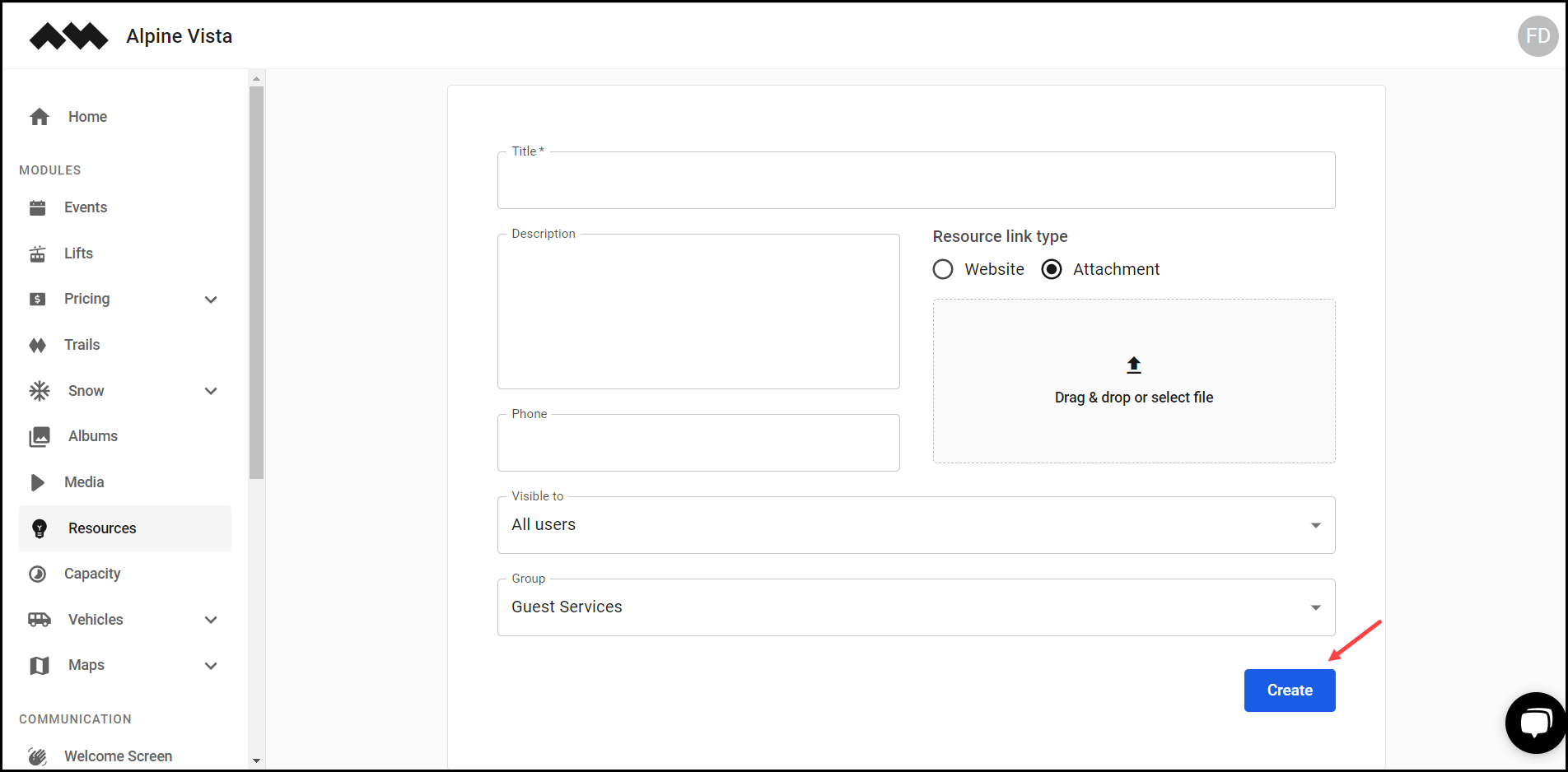Open the FD user avatar menu
The height and width of the screenshot is (772, 1568).
(x=1538, y=36)
